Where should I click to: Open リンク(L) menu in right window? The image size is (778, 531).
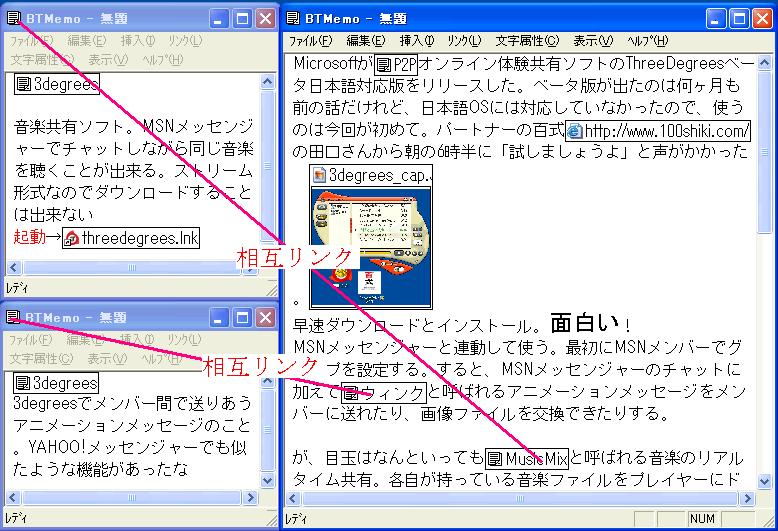pos(464,41)
